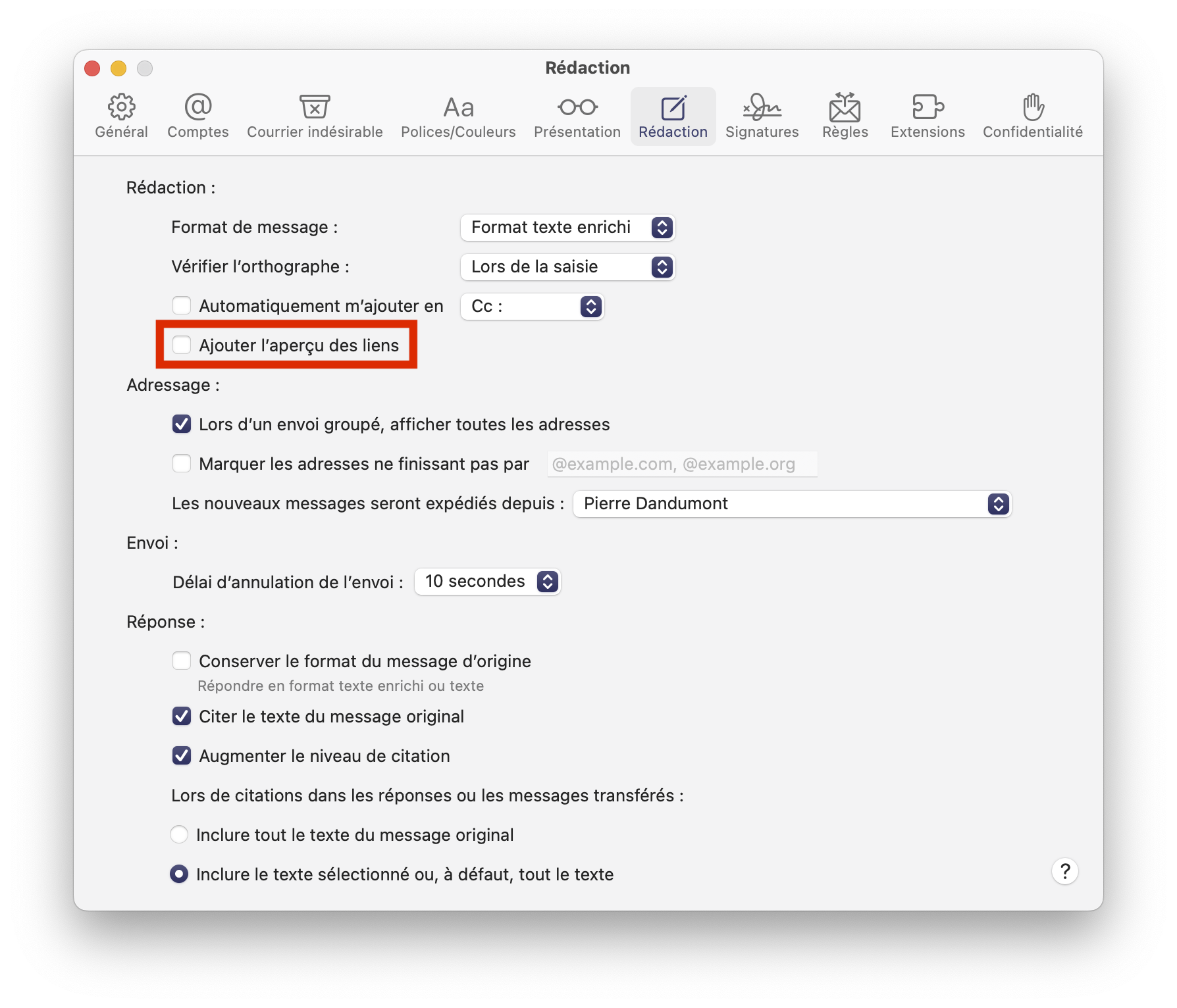Viewport: 1177px width, 1008px height.
Task: Check Ajouter l'aperçu des liens
Action: tap(182, 345)
